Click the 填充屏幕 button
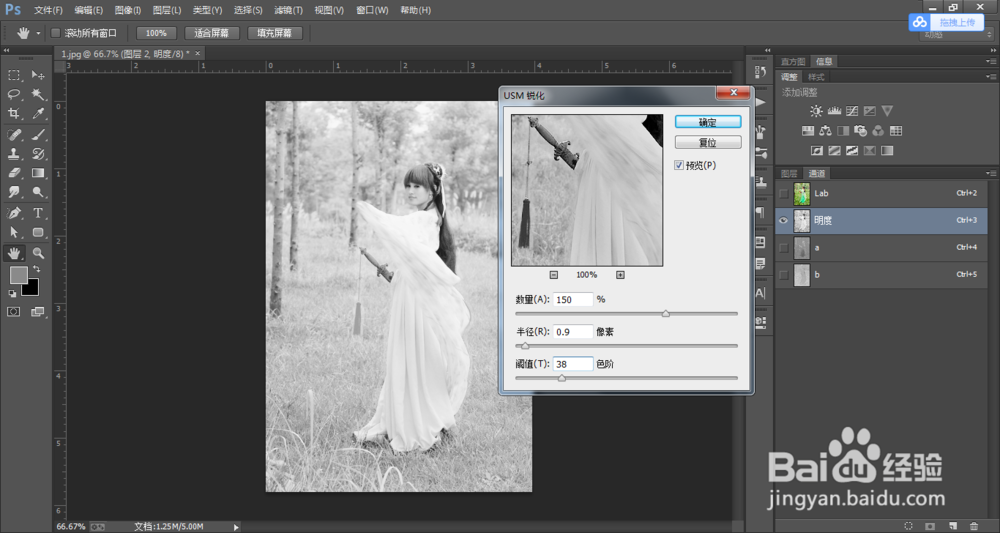Viewport: 1000px width, 533px height. [275, 33]
